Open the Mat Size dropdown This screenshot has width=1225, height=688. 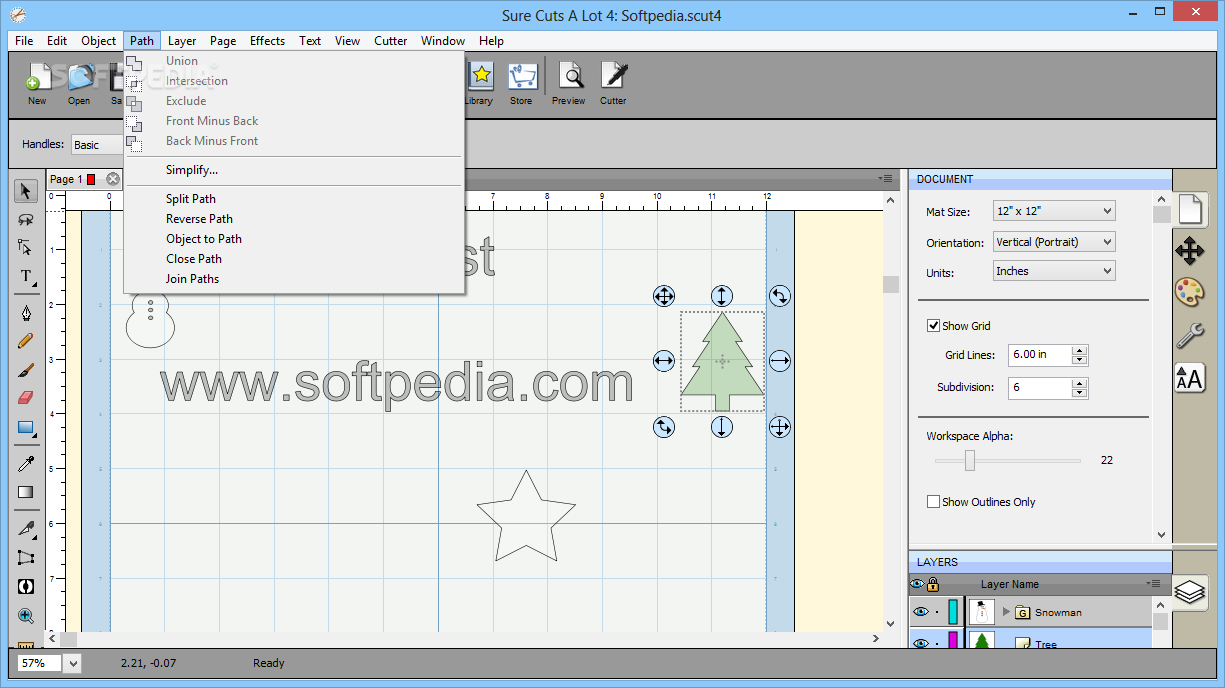tap(1054, 211)
